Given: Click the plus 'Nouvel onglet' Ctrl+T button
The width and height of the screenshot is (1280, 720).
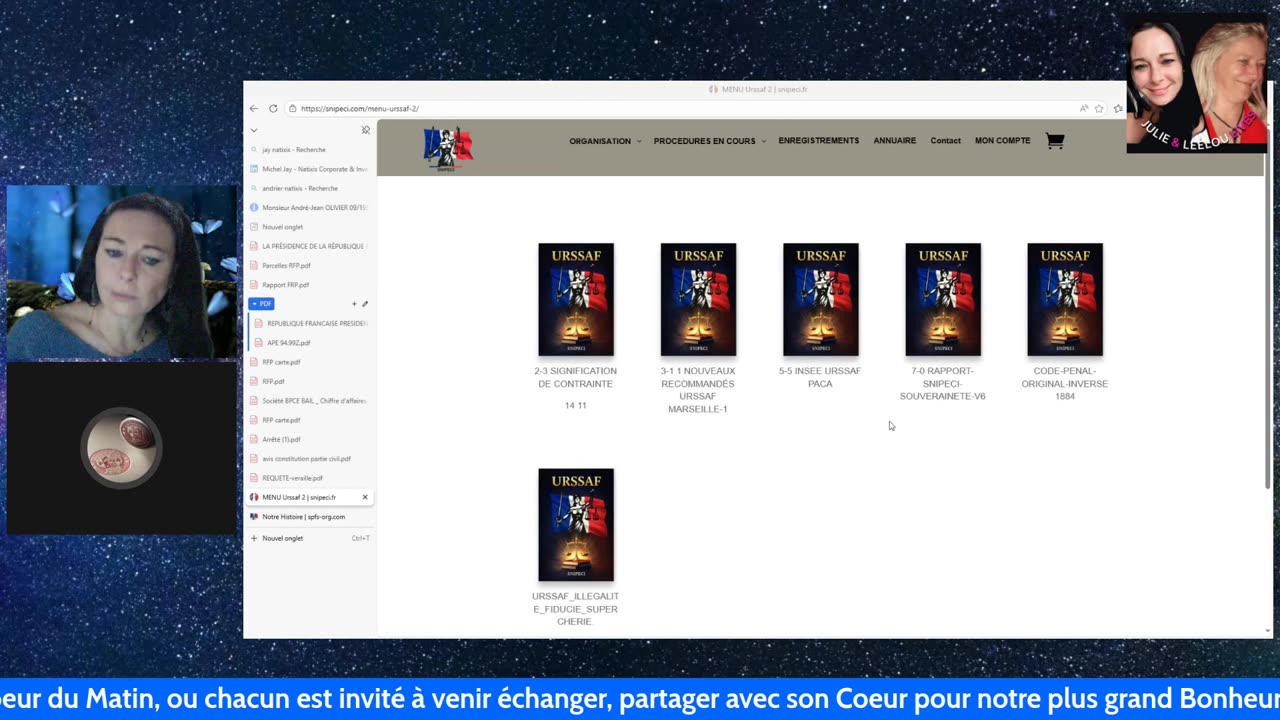Looking at the screenshot, I should 310,538.
